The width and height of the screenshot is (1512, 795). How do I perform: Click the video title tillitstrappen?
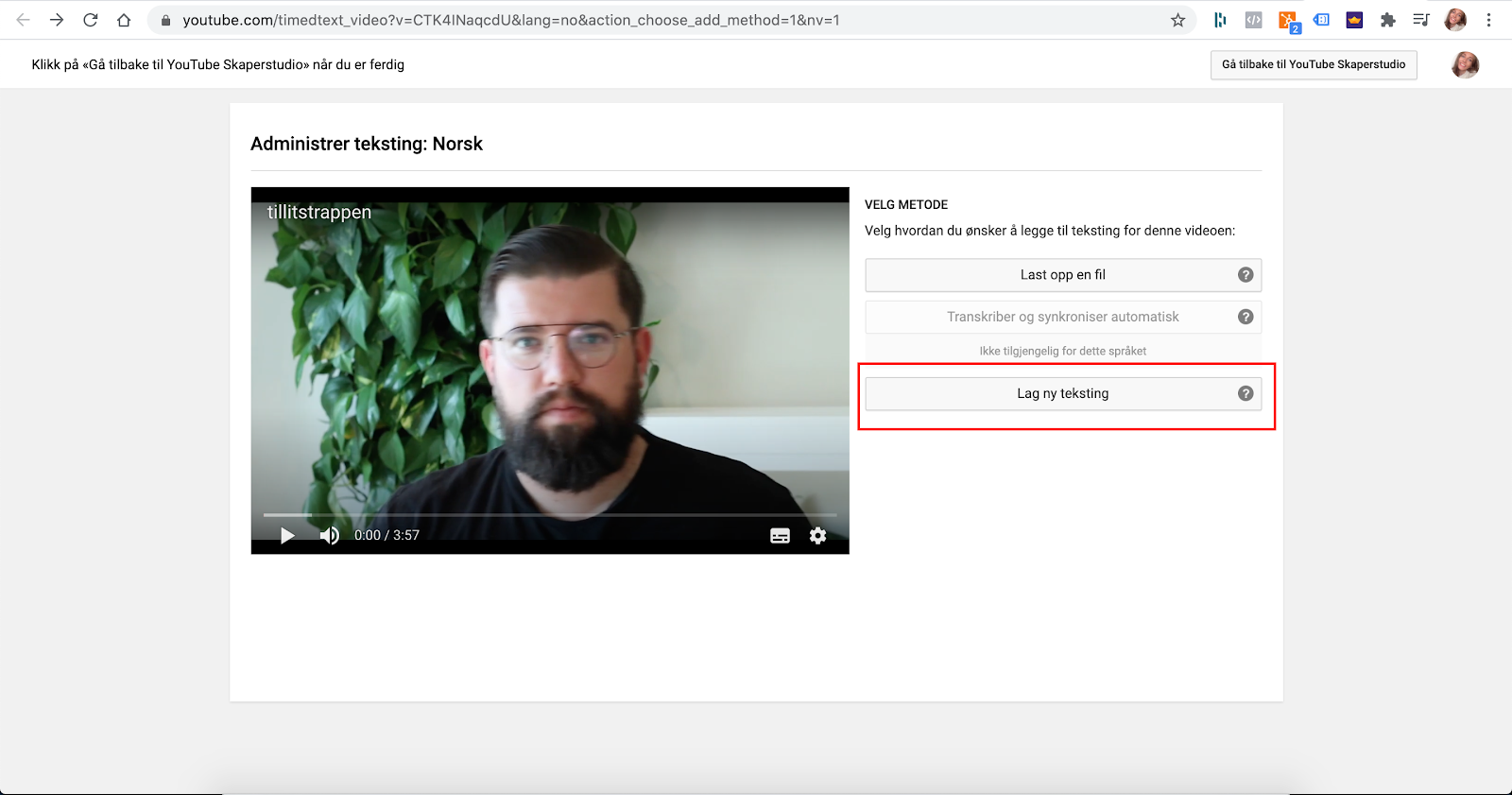pyautogui.click(x=319, y=212)
